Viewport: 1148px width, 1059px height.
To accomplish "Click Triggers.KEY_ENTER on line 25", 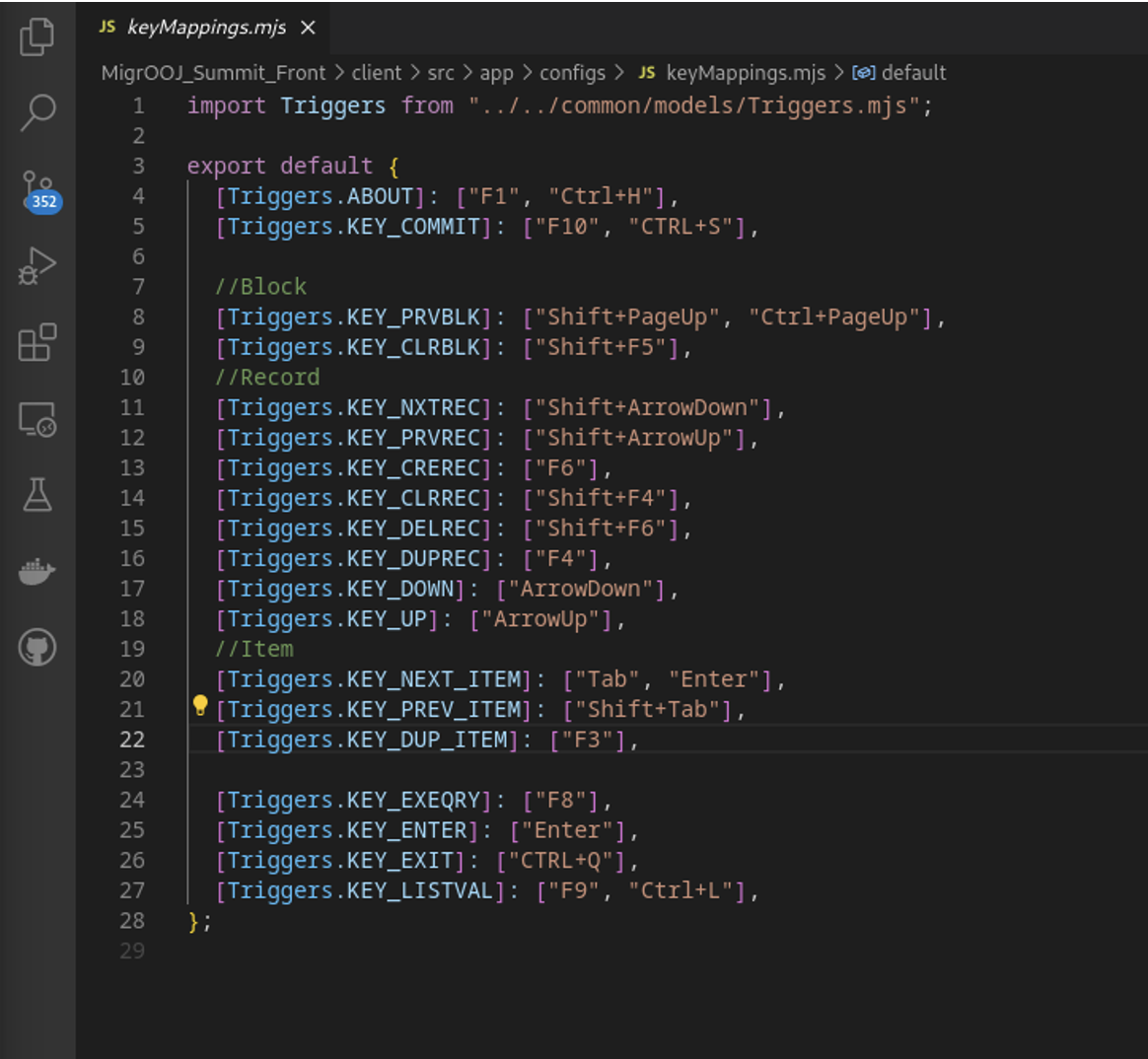I will coord(347,830).
